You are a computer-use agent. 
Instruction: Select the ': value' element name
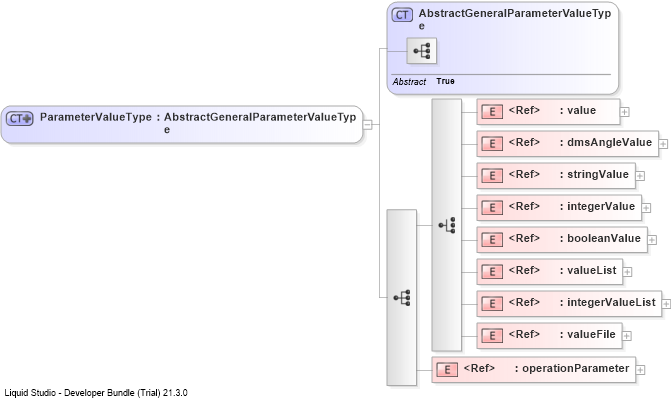pyautogui.click(x=578, y=110)
